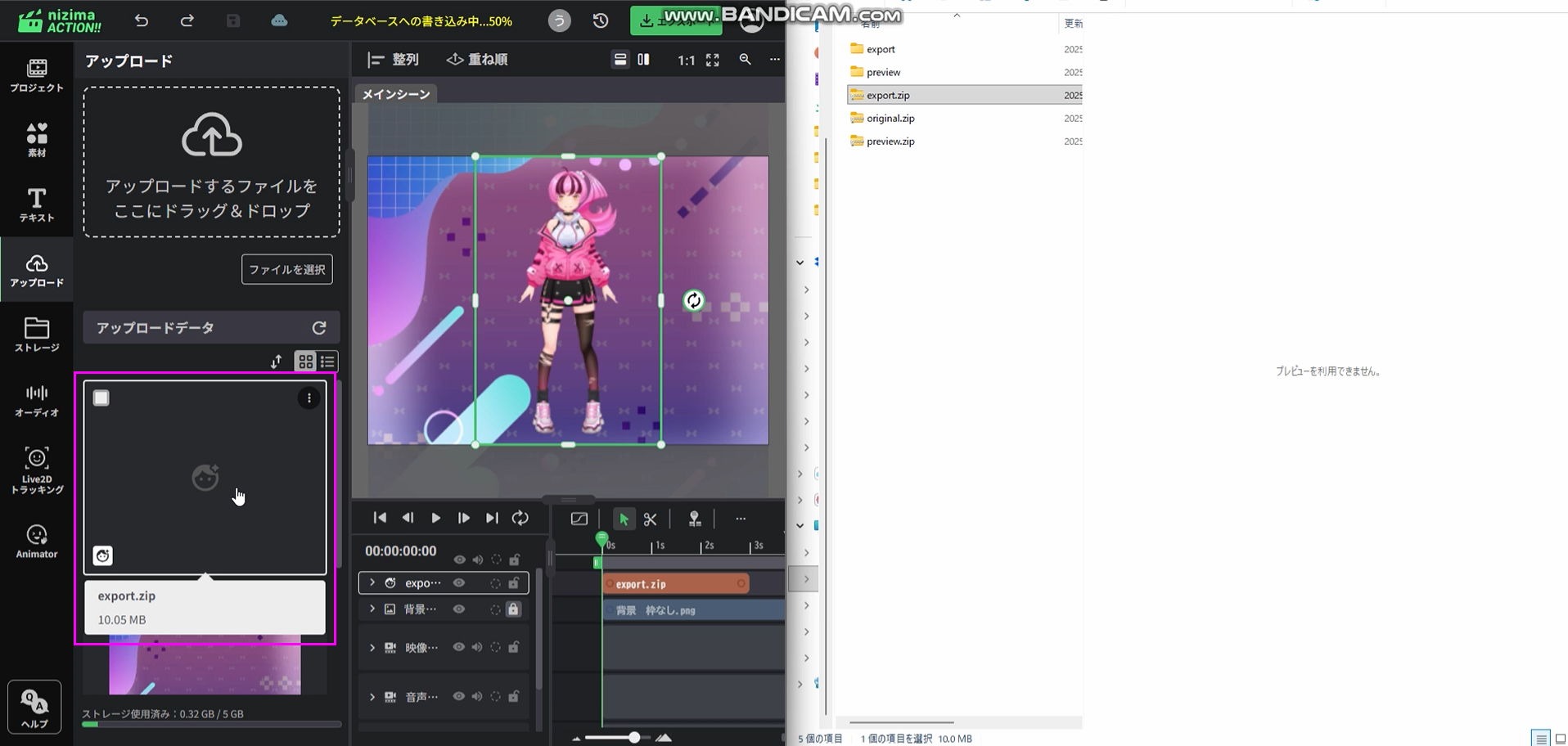Viewport: 1568px width, 746px height.
Task: Open the Animator panel in sidebar
Action: click(x=37, y=542)
